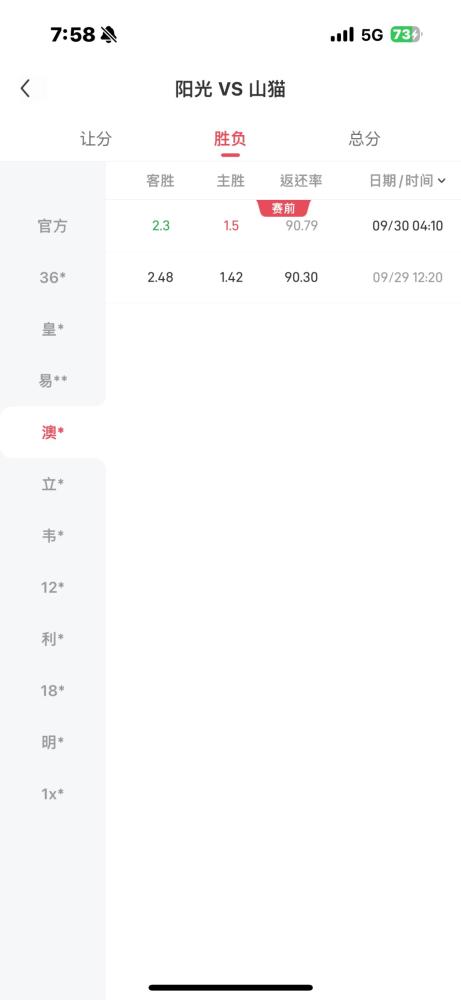Select the 1x* bookmaker in sidebar
Viewport: 461px width, 1000px height.
coord(53,794)
